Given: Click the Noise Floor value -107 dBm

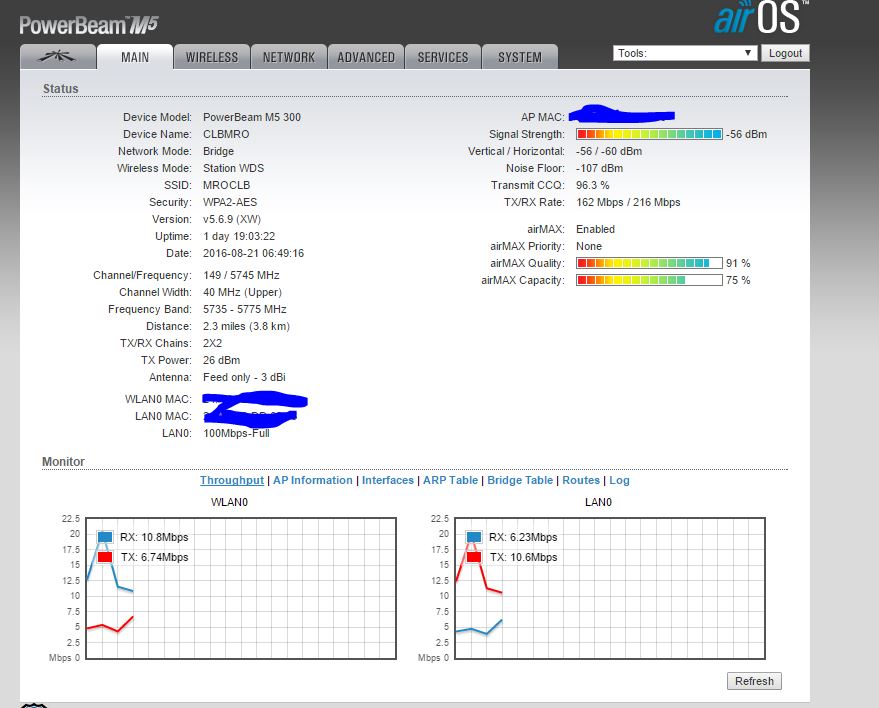Looking at the screenshot, I should pos(599,168).
